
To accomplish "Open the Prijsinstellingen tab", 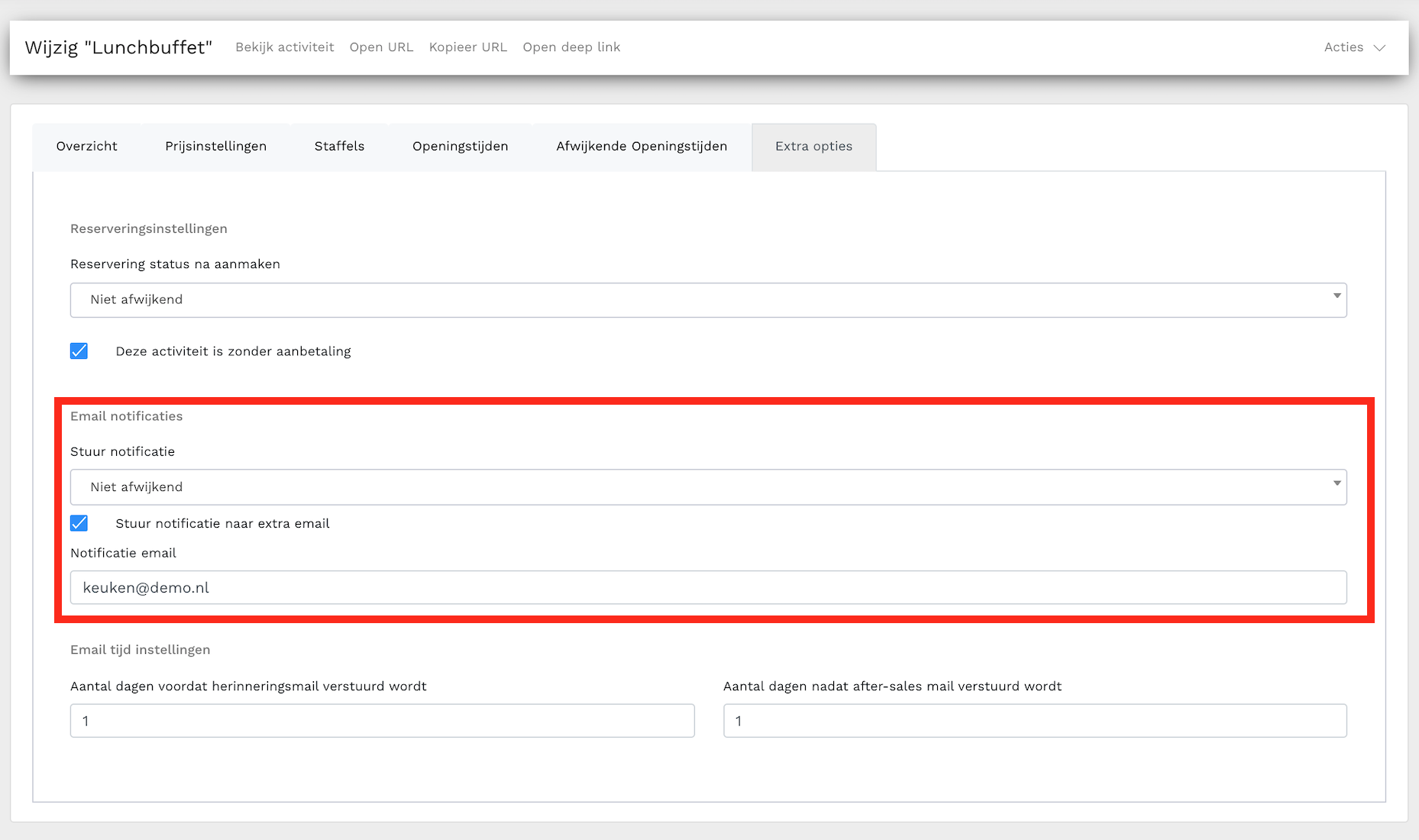I will (x=215, y=147).
